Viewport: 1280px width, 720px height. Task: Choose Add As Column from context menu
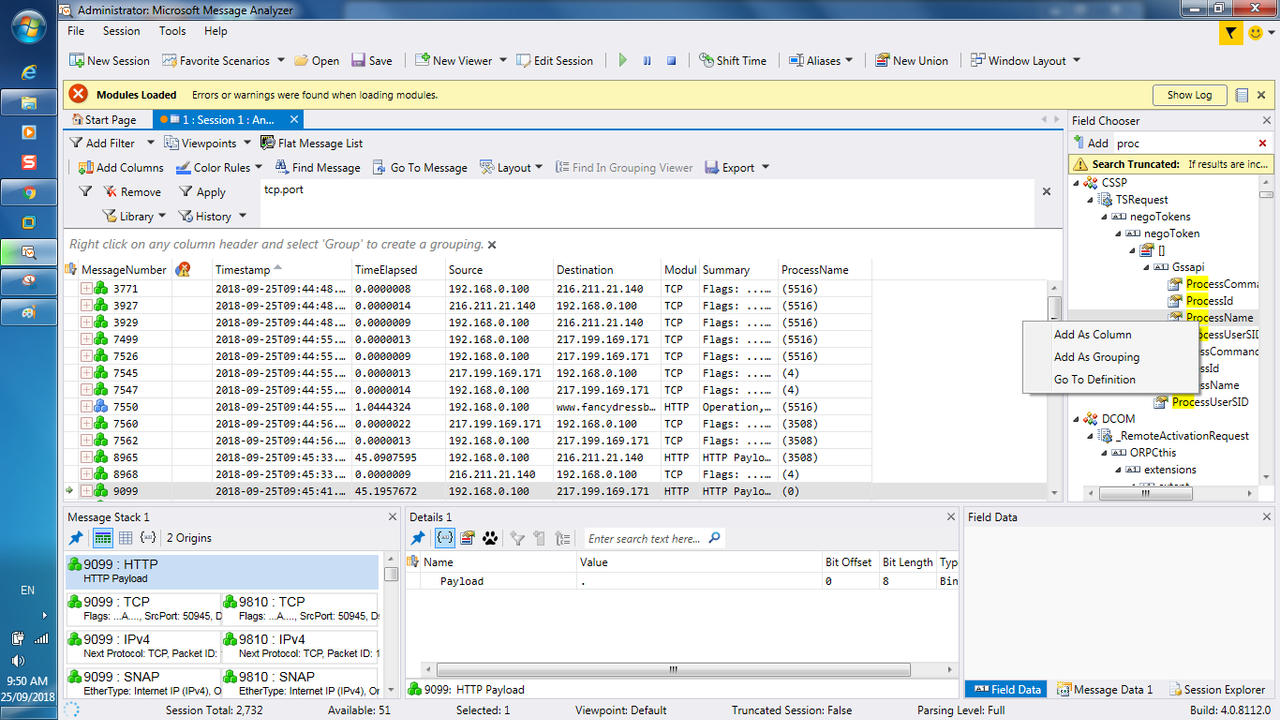pyautogui.click(x=1093, y=335)
